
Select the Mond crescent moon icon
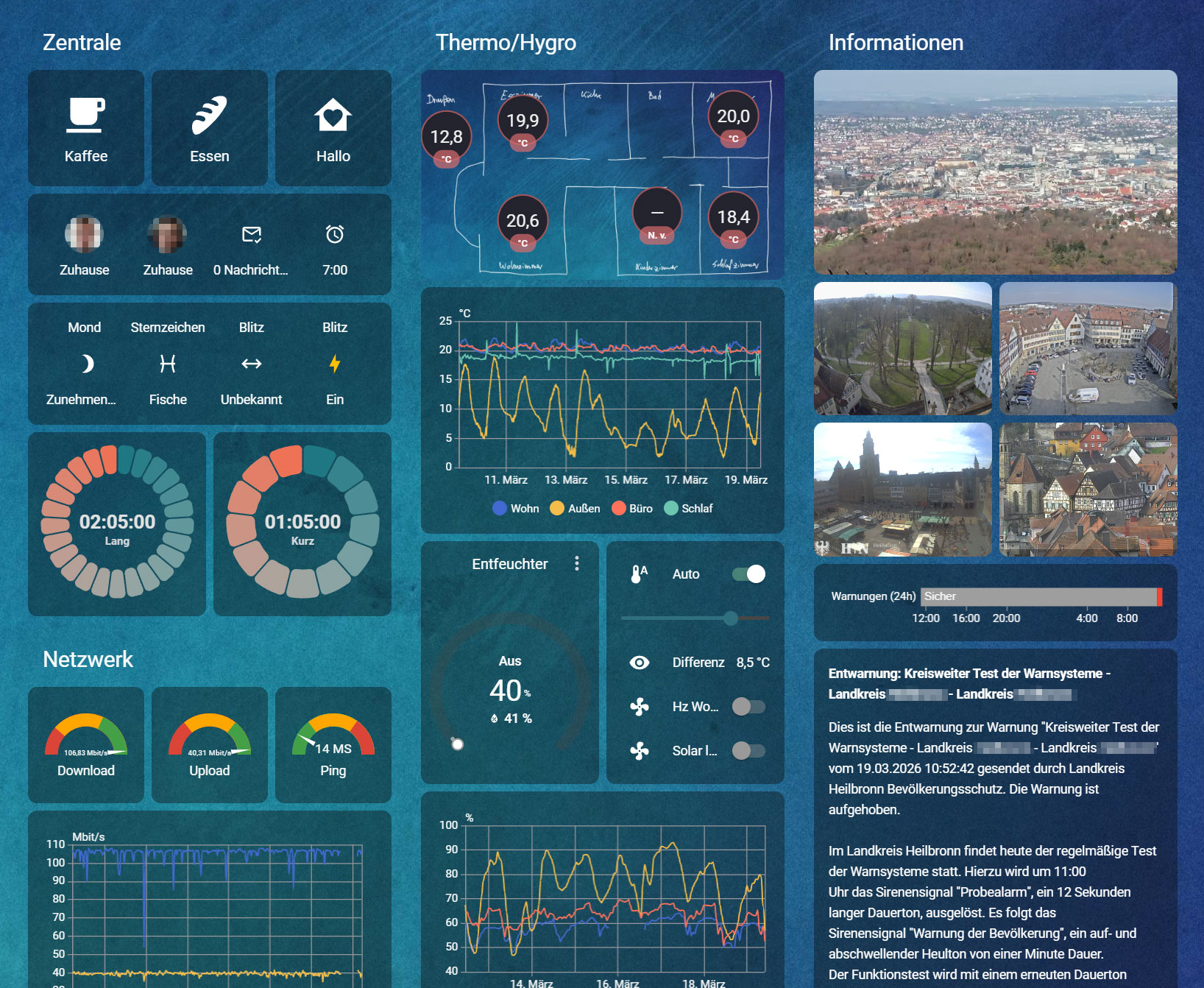(87, 364)
